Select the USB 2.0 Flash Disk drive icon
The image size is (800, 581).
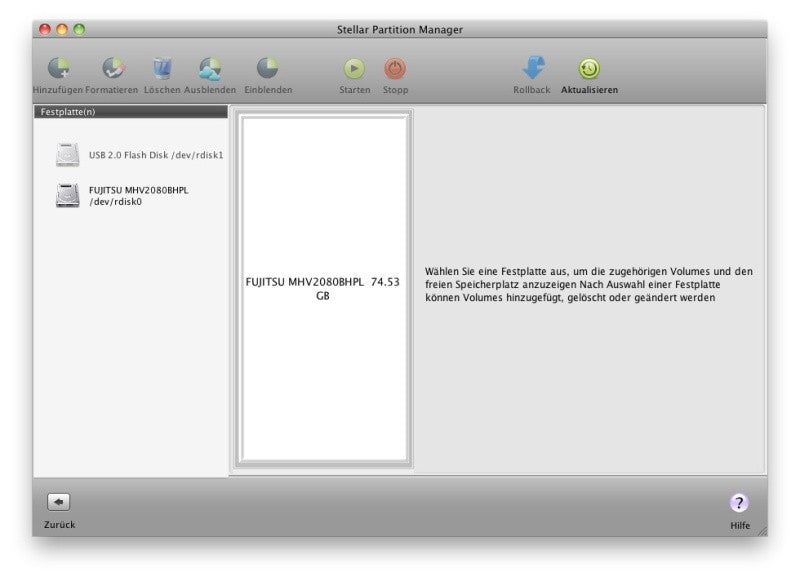pyautogui.click(x=67, y=155)
